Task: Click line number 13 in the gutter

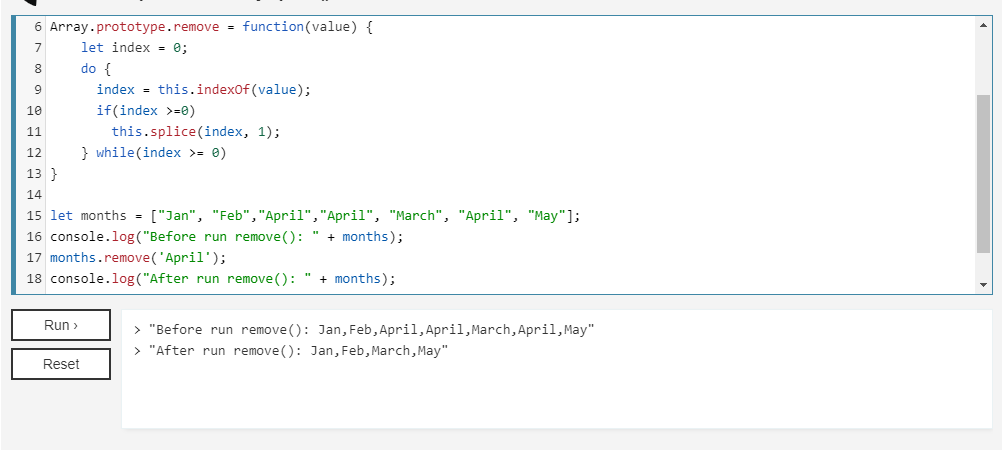Action: click(35, 174)
